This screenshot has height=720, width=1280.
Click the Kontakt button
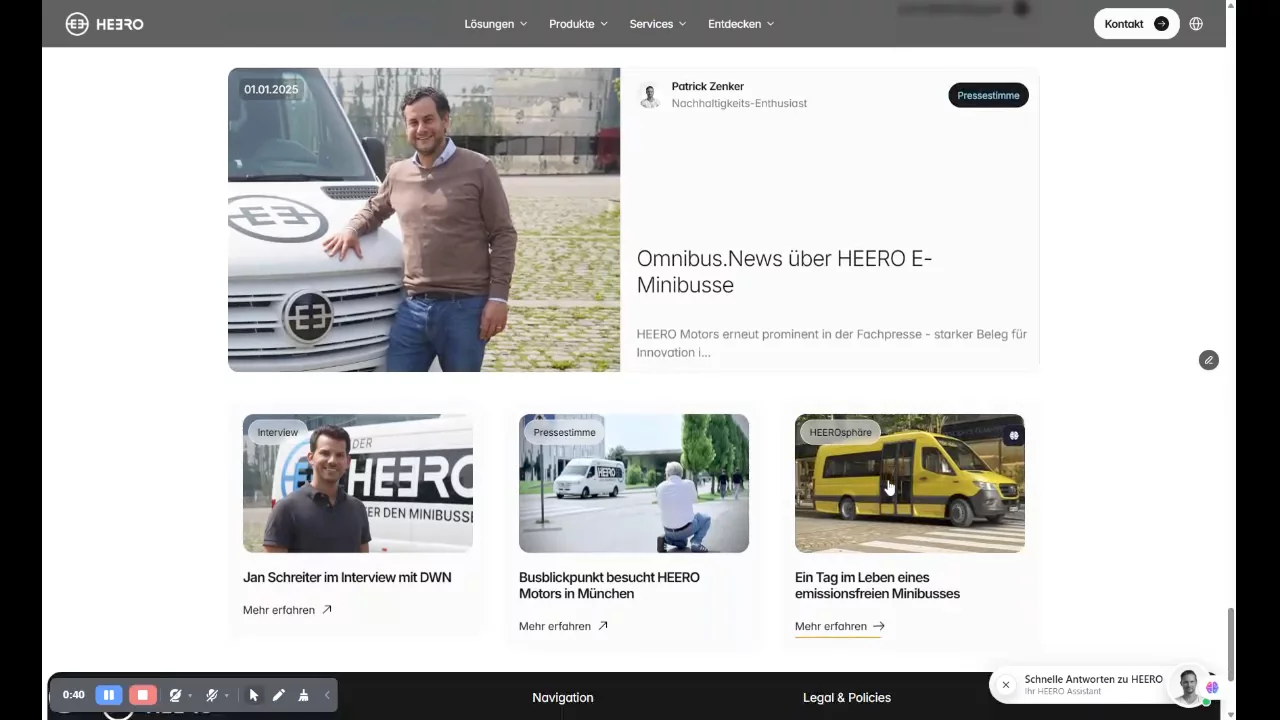1136,24
